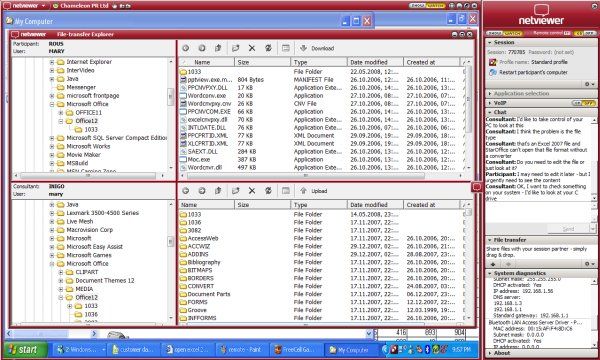
Task: Refresh the participant file list
Action: pos(268,48)
